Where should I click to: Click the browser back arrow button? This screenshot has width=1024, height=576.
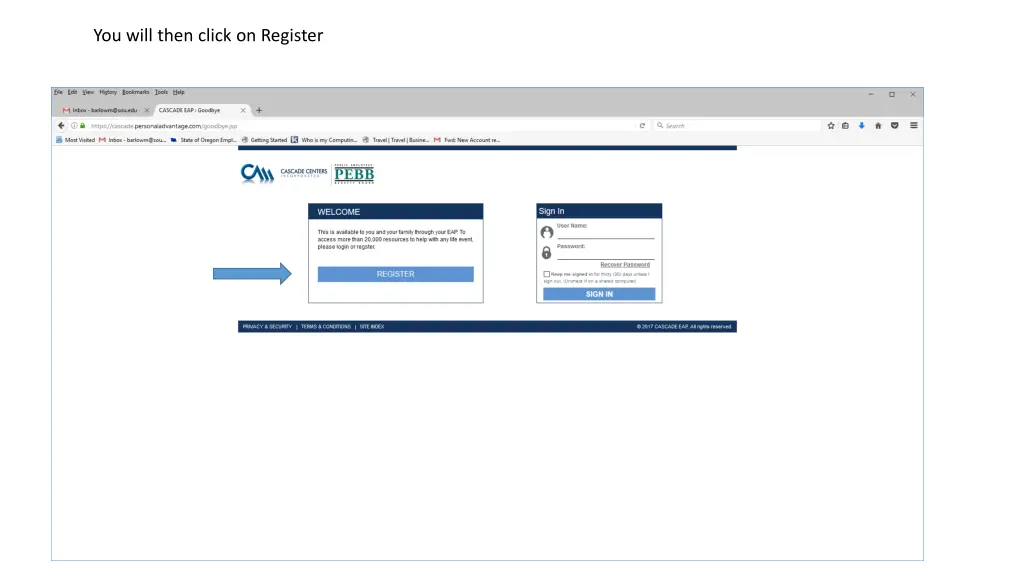(61, 125)
